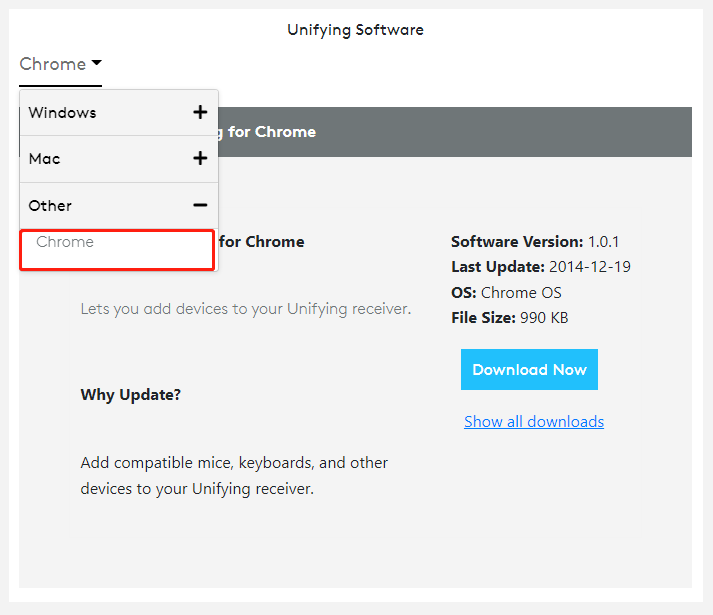Click the Why Update? heading

pos(131,395)
